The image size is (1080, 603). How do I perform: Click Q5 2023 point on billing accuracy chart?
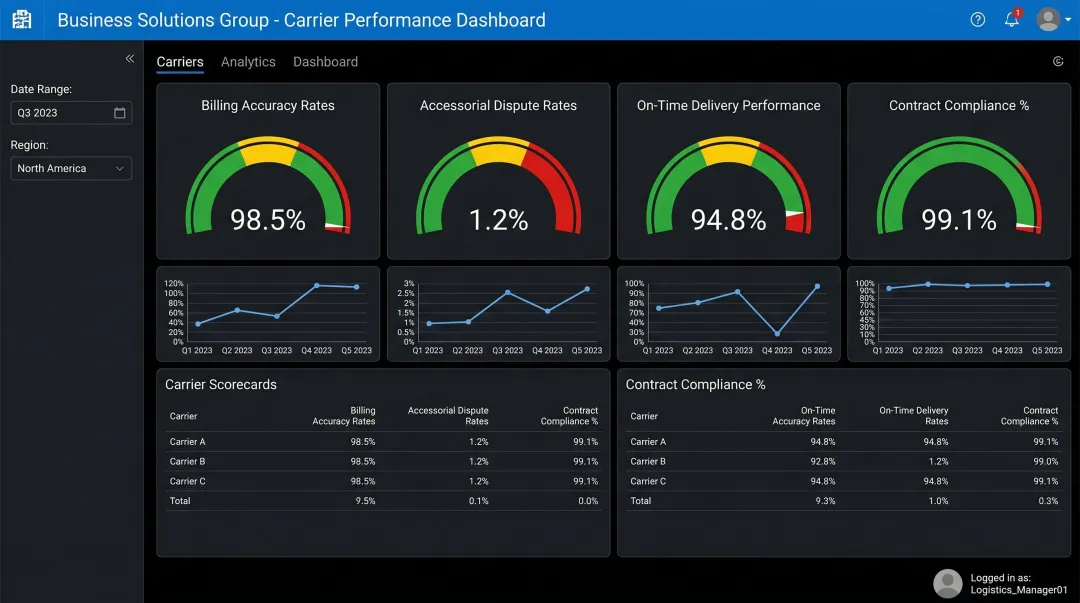pyautogui.click(x=357, y=287)
